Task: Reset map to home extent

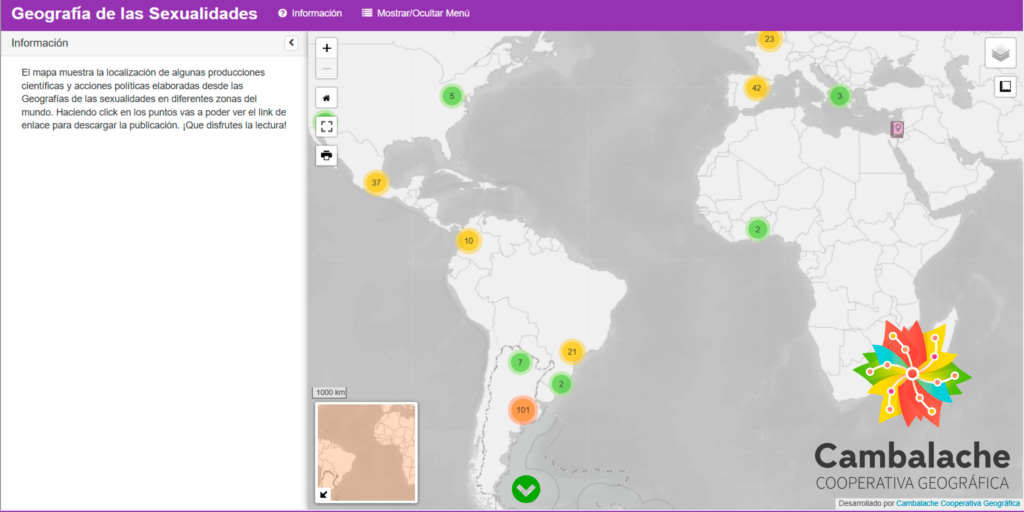Action: 327,98
